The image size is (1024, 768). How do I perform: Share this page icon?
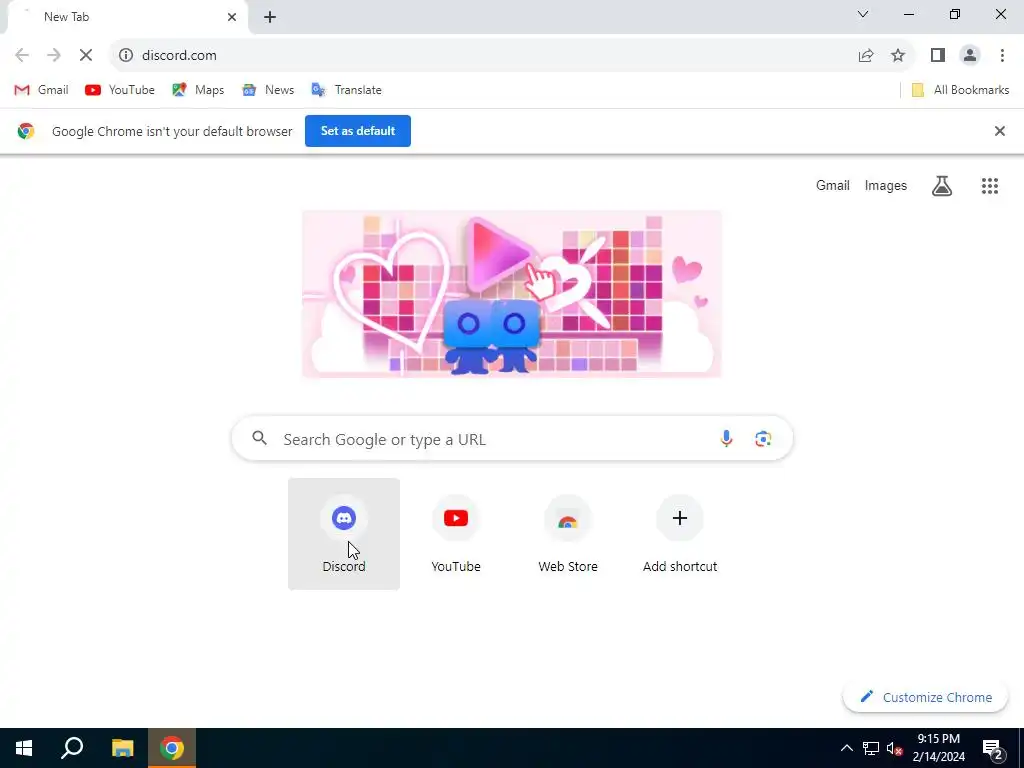coord(866,56)
